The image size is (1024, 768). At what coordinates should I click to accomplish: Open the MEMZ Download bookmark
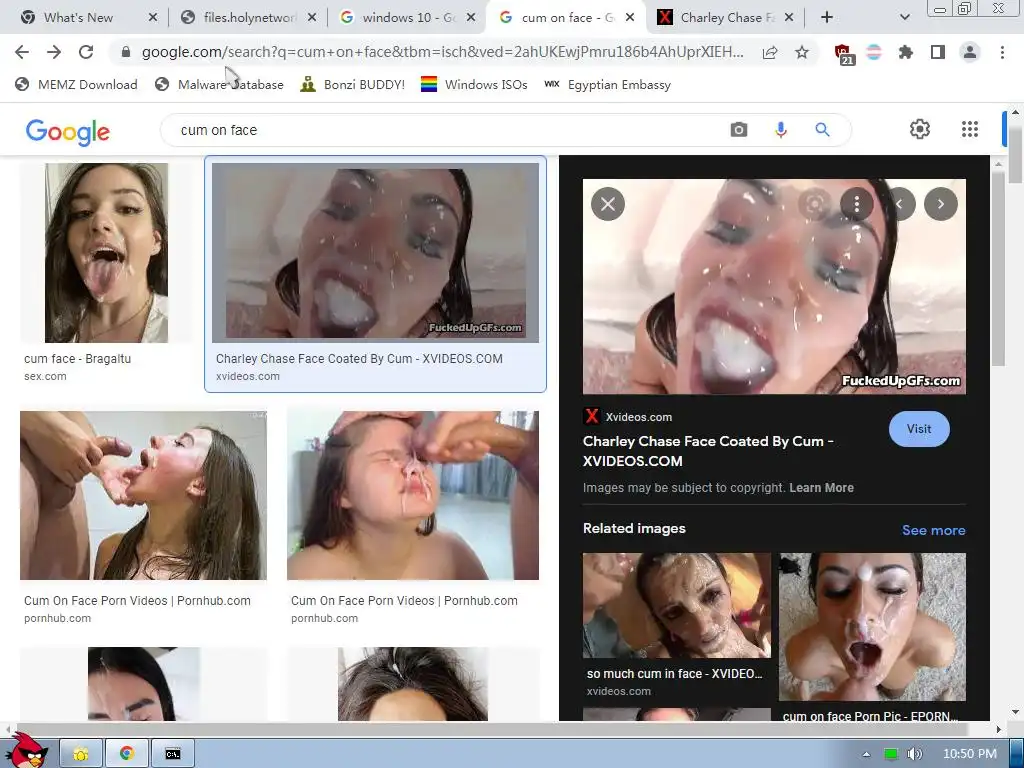click(76, 85)
